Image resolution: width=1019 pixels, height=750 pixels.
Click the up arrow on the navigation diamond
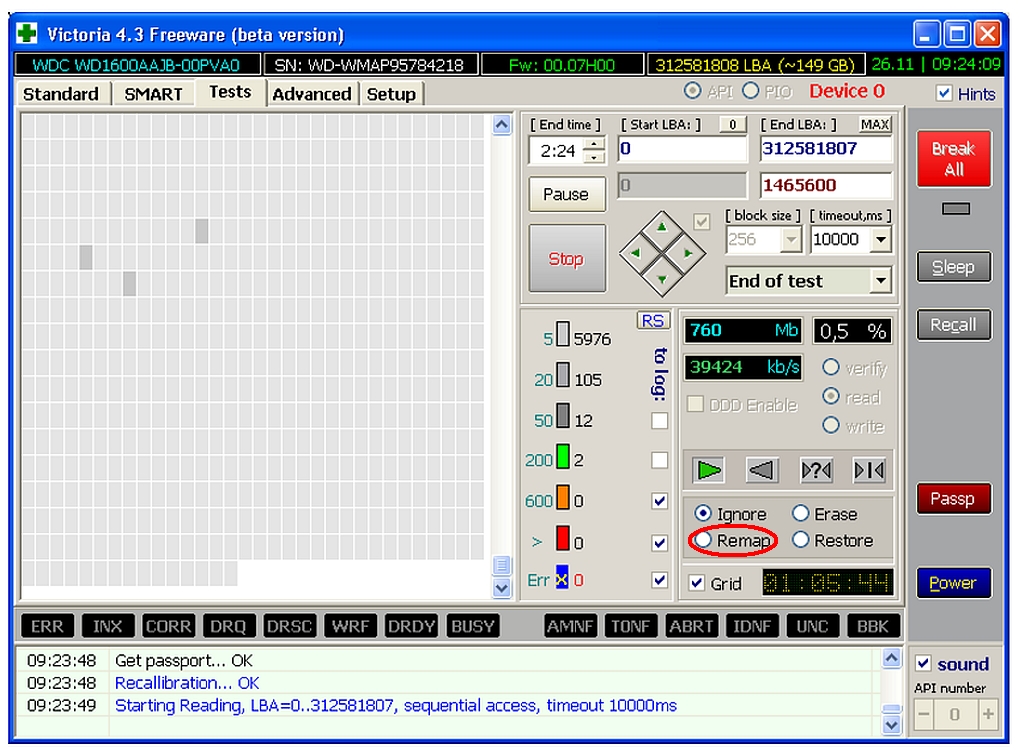pyautogui.click(x=662, y=227)
